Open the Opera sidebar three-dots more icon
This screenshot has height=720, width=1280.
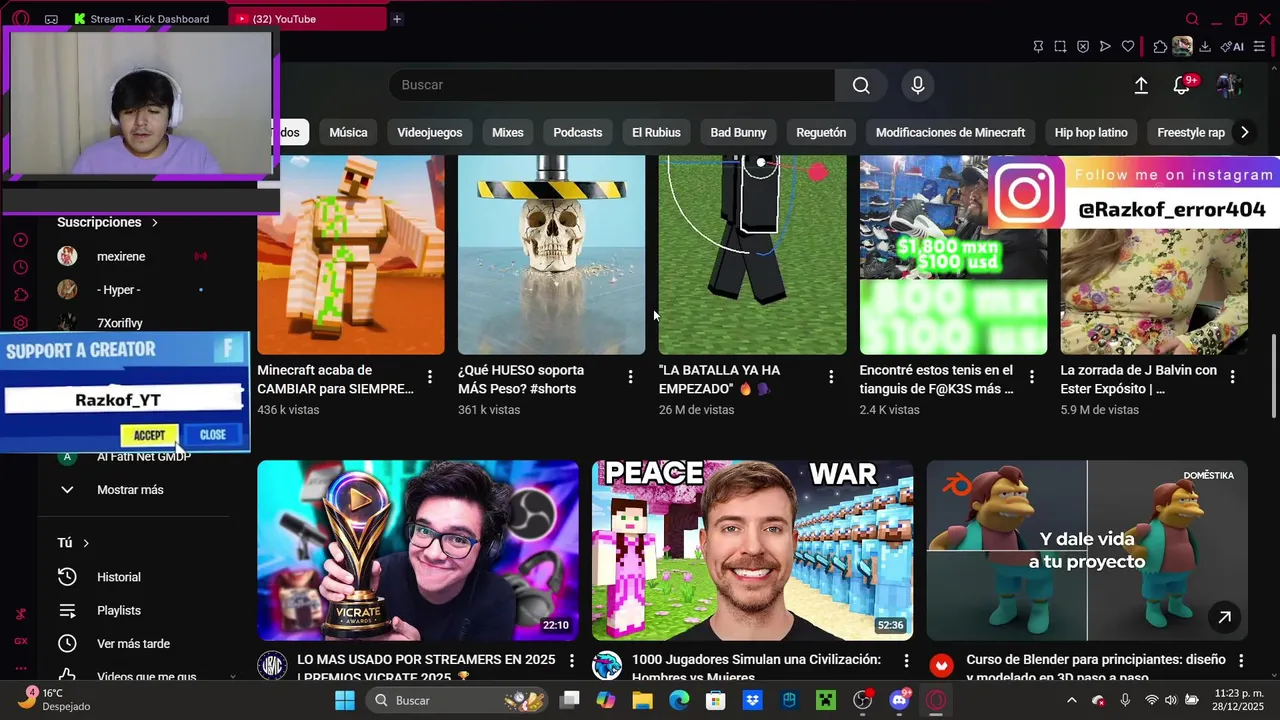coord(21,668)
